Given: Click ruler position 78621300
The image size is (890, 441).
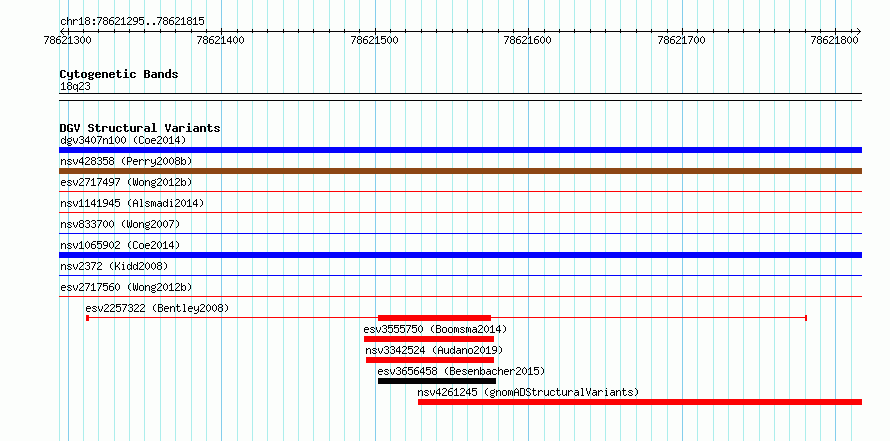Looking at the screenshot, I should [69, 41].
